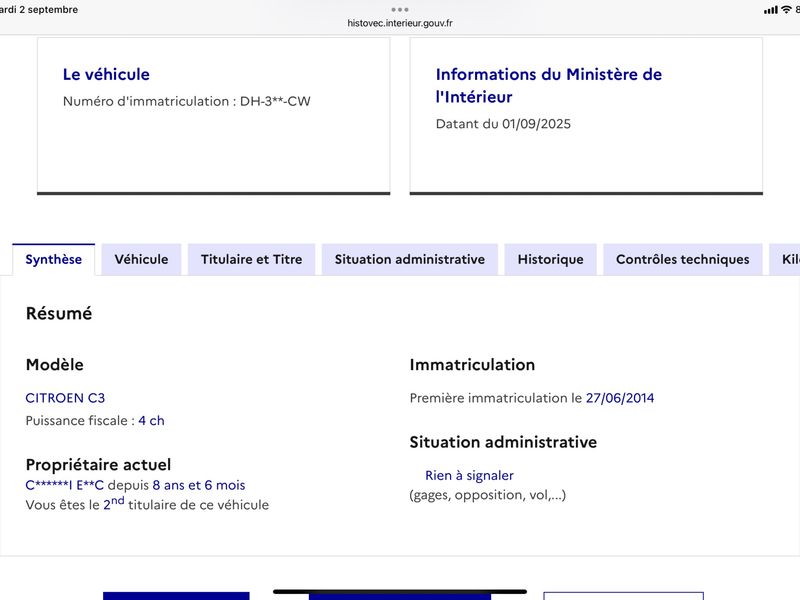Click the Rien à signaler status
800x600 pixels.
tap(469, 476)
